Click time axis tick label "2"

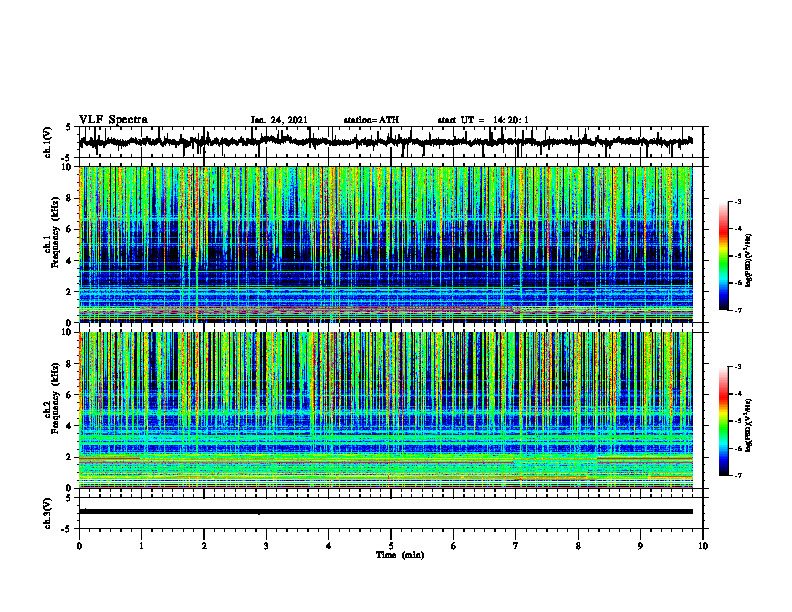click(x=204, y=546)
